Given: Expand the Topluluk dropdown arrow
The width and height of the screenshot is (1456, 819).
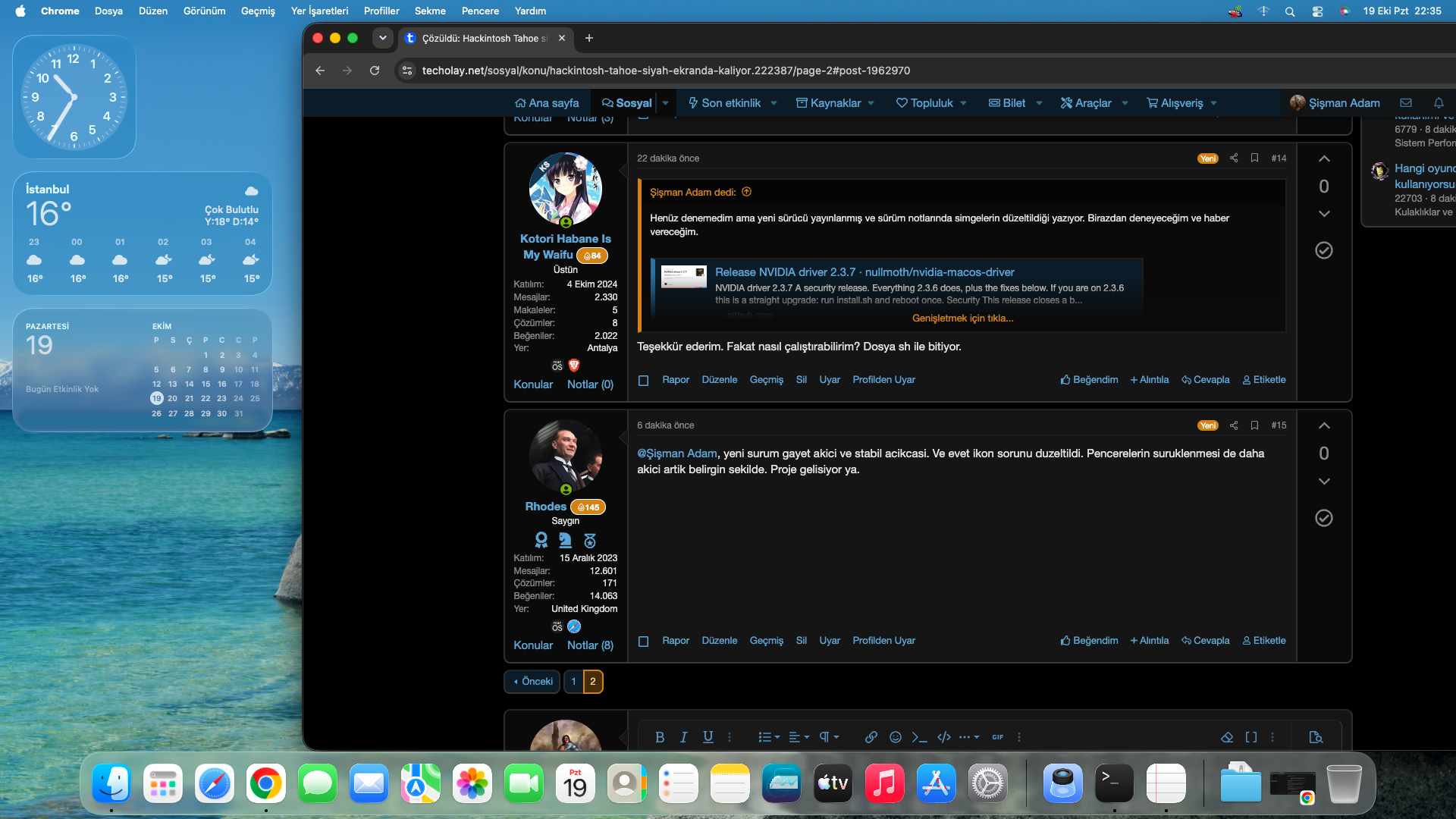Looking at the screenshot, I should [964, 103].
